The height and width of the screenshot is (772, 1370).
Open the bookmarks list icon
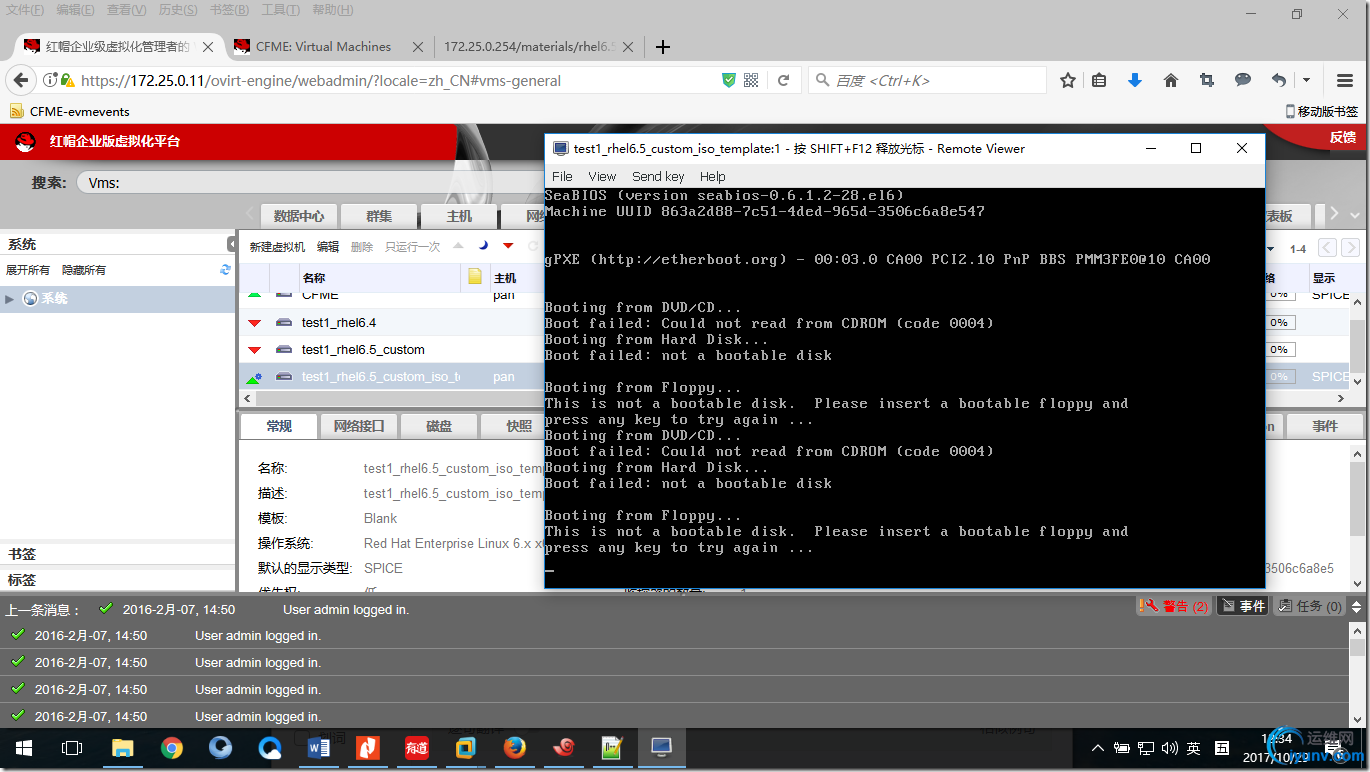[1099, 81]
